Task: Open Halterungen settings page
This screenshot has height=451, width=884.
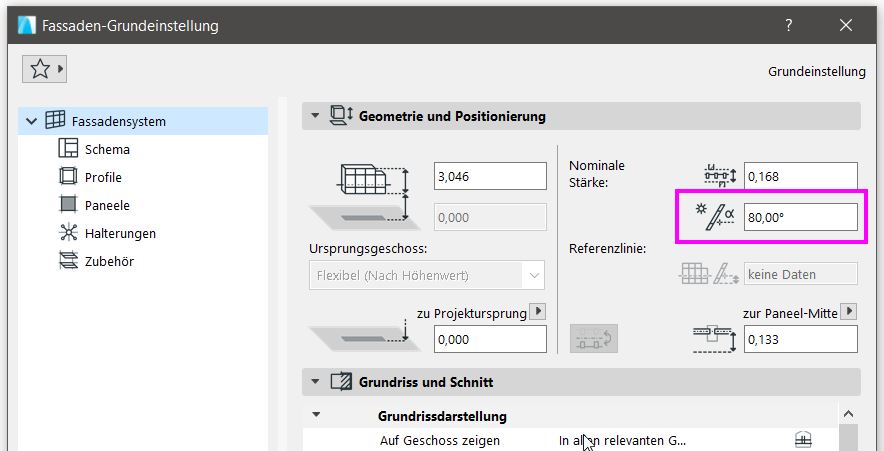Action: click(x=120, y=233)
